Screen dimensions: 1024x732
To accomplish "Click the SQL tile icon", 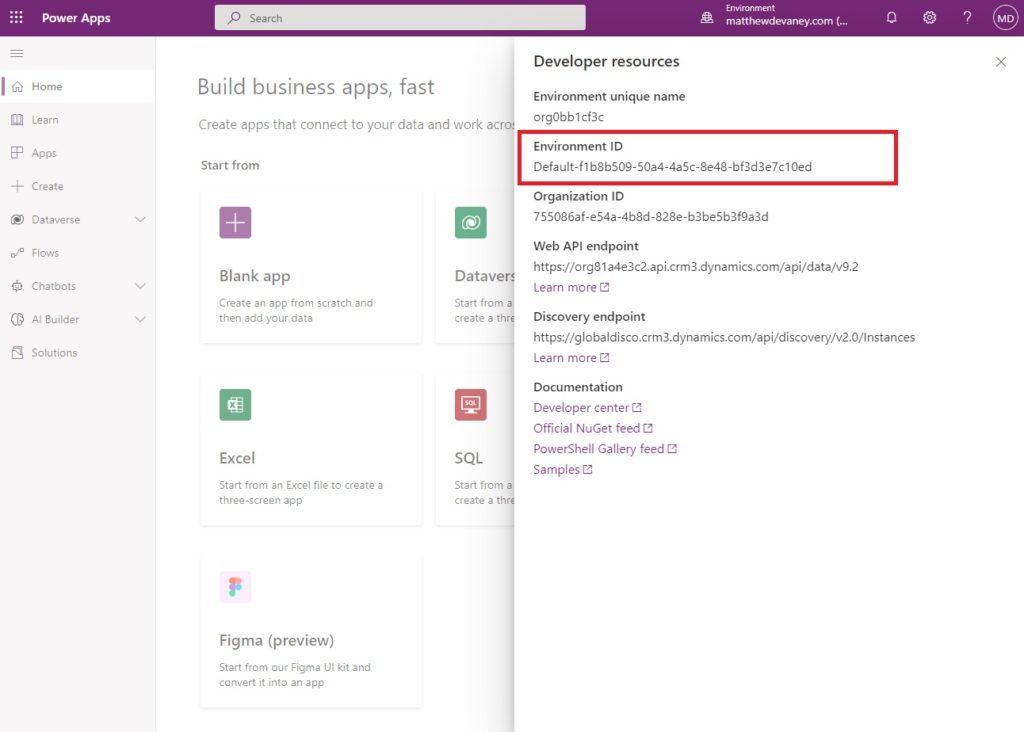I will tap(471, 405).
